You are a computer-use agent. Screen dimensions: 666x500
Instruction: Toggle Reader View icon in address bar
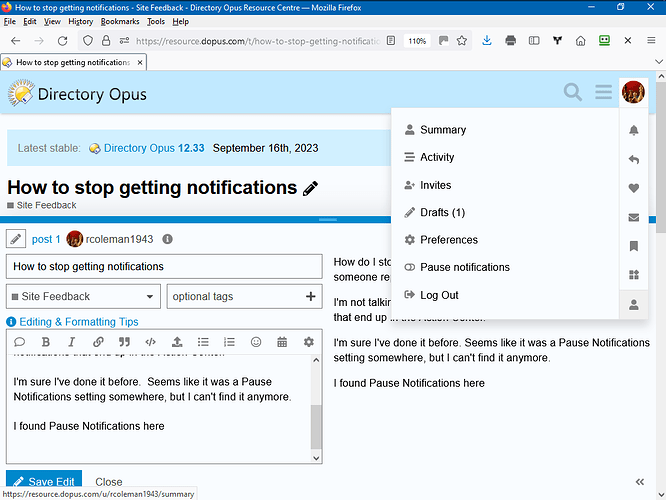[x=391, y=41]
